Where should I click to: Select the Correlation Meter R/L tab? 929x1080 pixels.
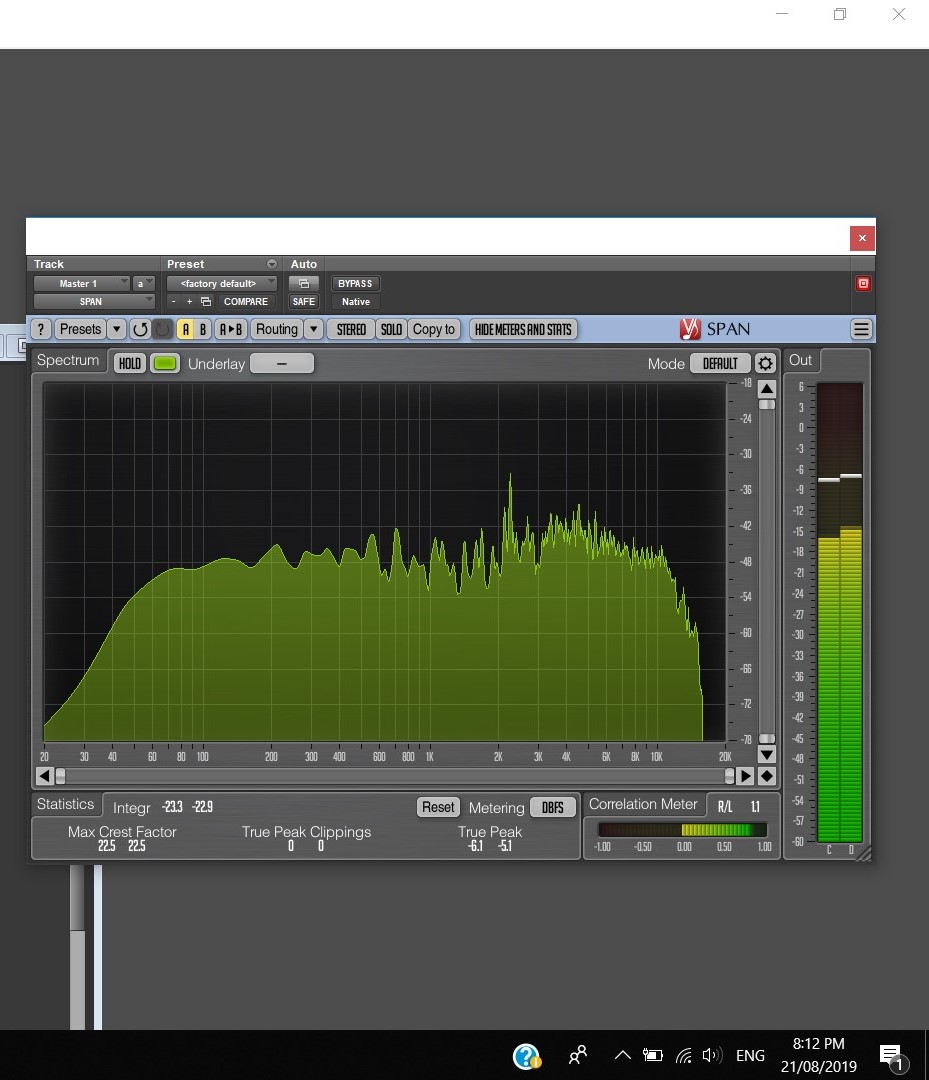724,806
